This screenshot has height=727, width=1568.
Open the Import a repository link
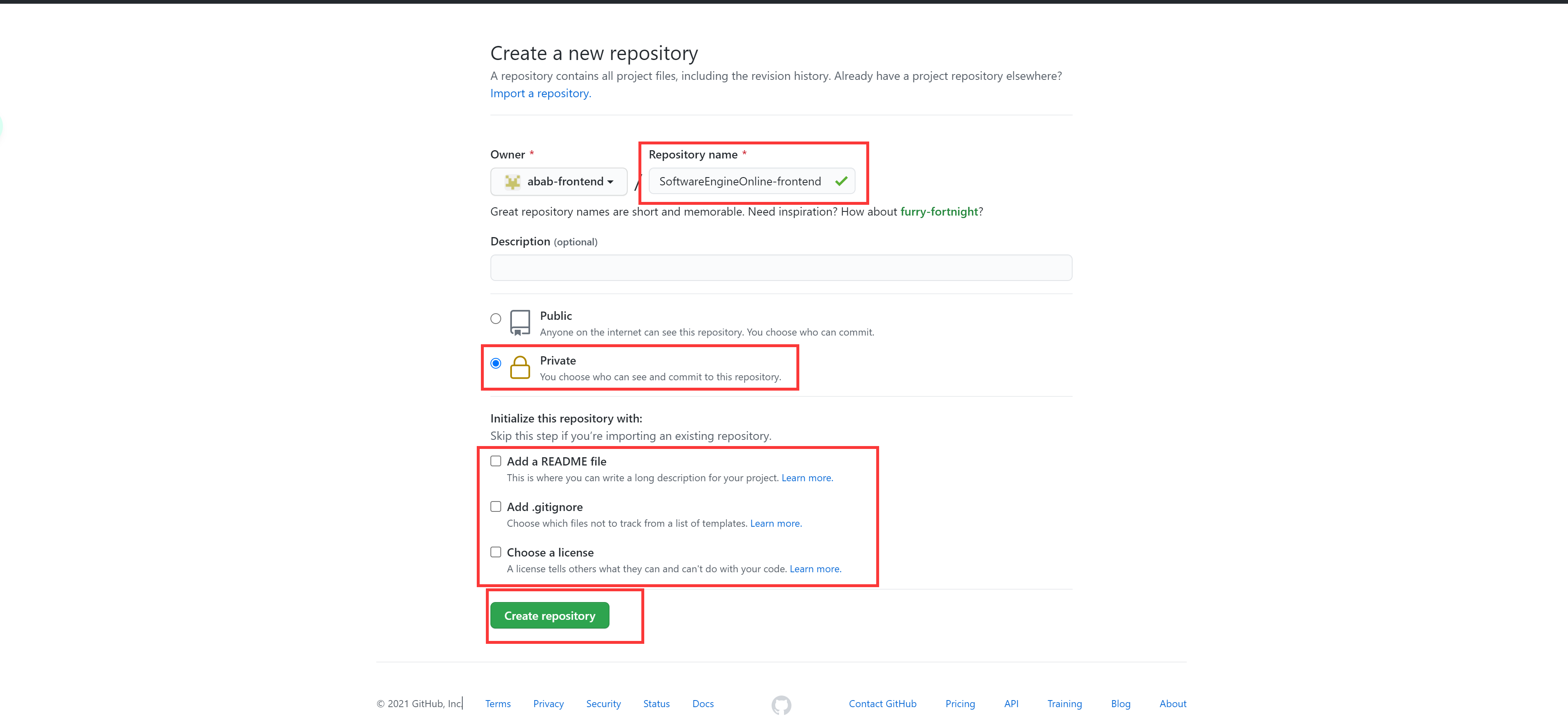coord(540,93)
